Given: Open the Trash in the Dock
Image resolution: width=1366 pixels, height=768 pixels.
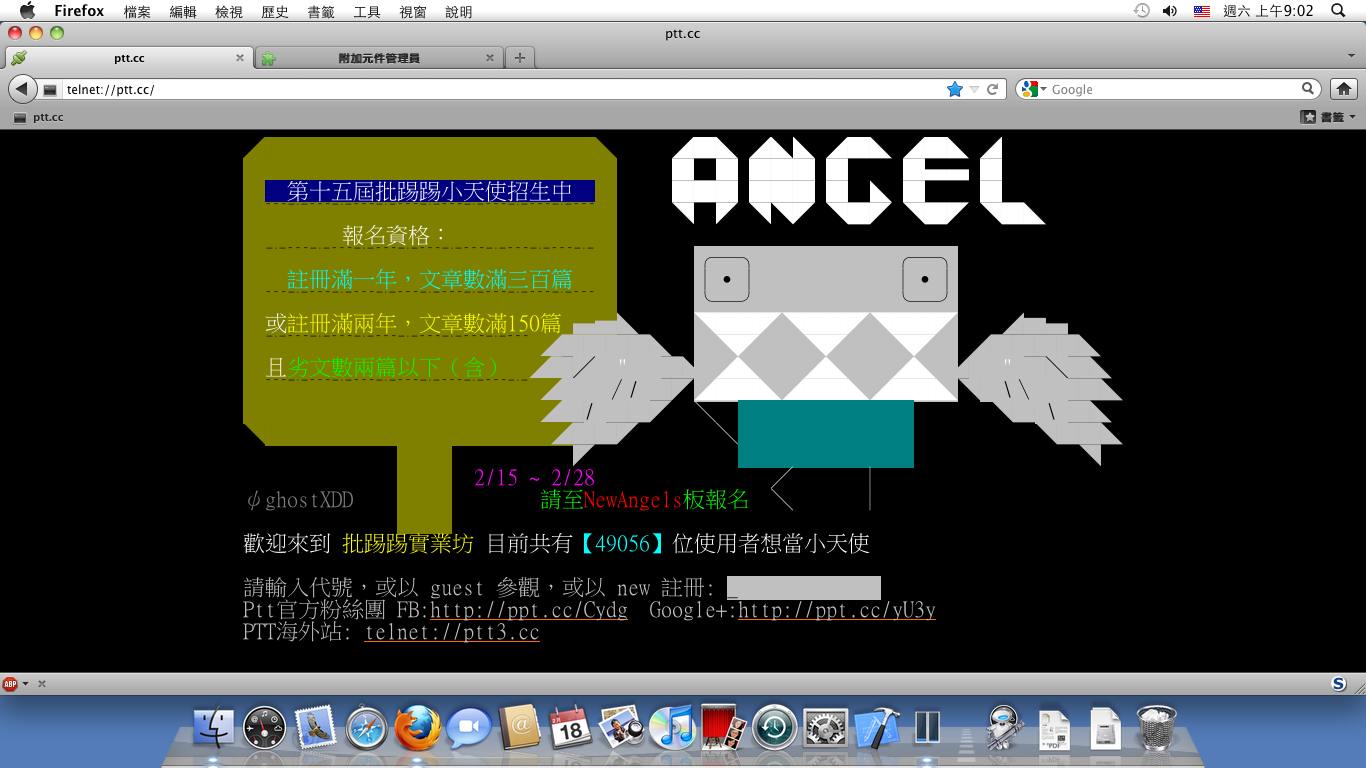Looking at the screenshot, I should point(1157,727).
